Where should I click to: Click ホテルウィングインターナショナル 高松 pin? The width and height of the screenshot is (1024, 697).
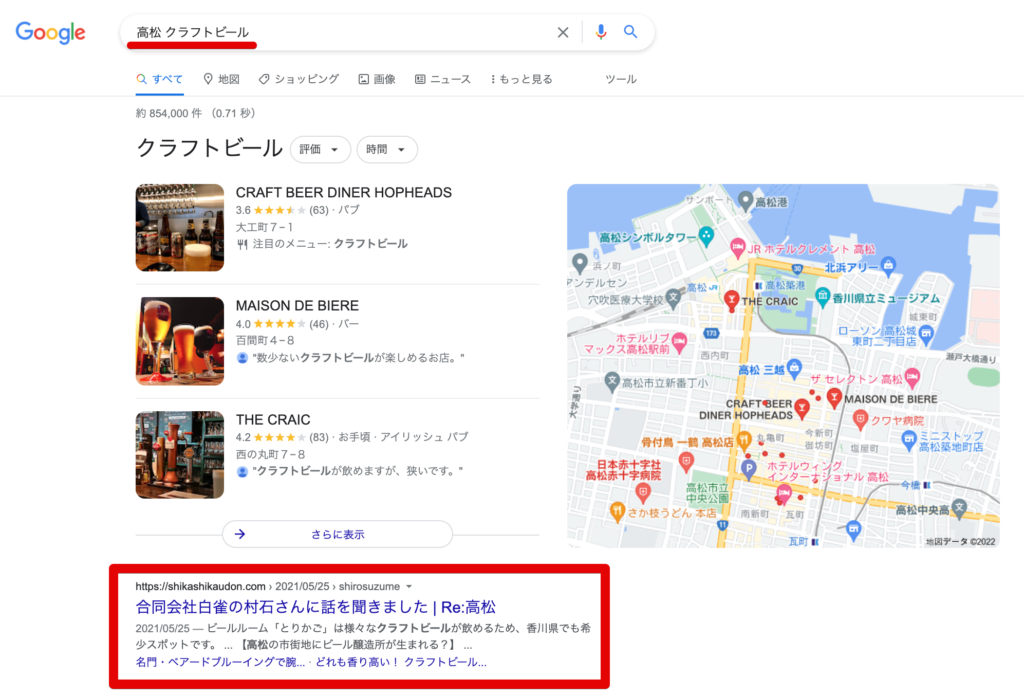[x=784, y=494]
